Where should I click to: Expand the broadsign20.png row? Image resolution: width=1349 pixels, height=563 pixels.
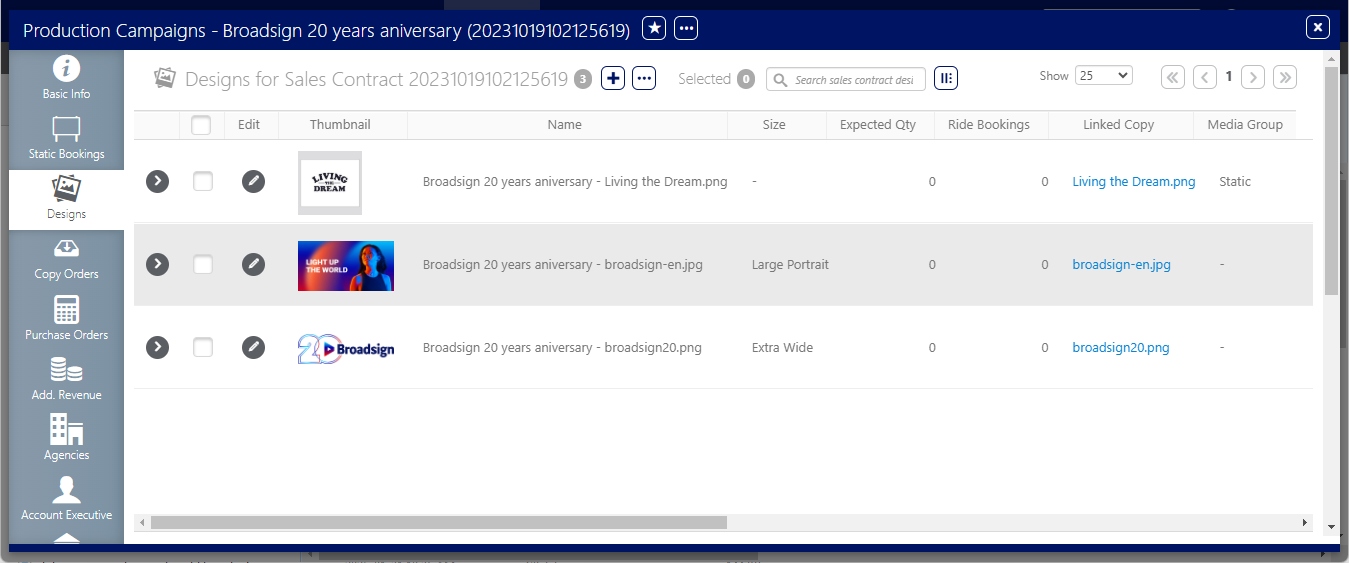coord(157,347)
